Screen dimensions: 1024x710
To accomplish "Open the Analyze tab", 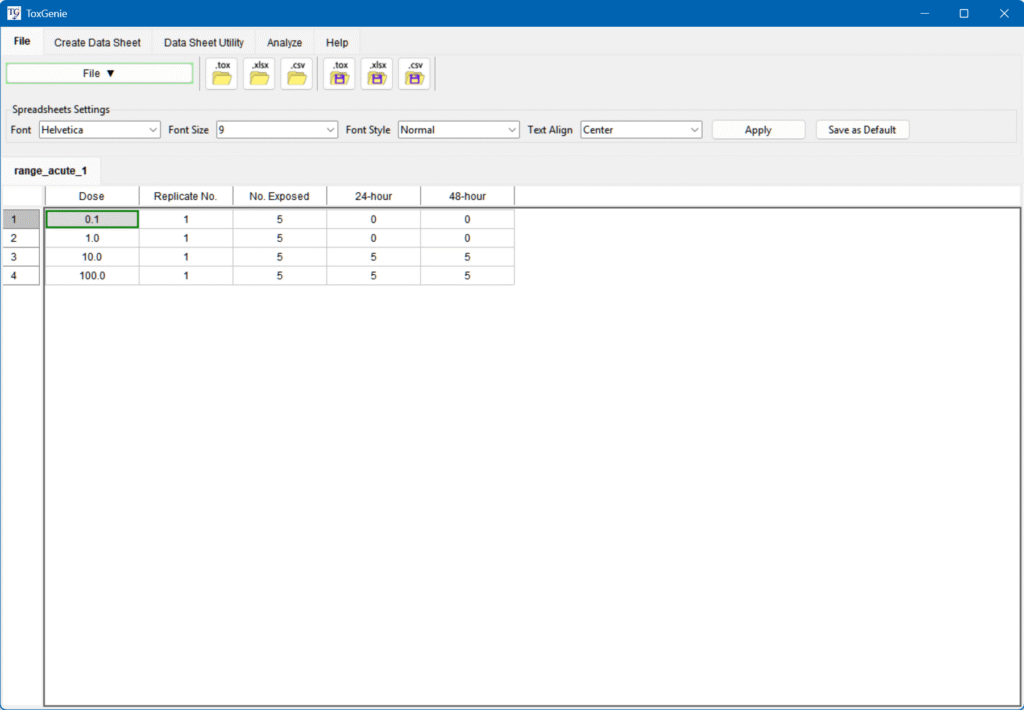I will 284,43.
